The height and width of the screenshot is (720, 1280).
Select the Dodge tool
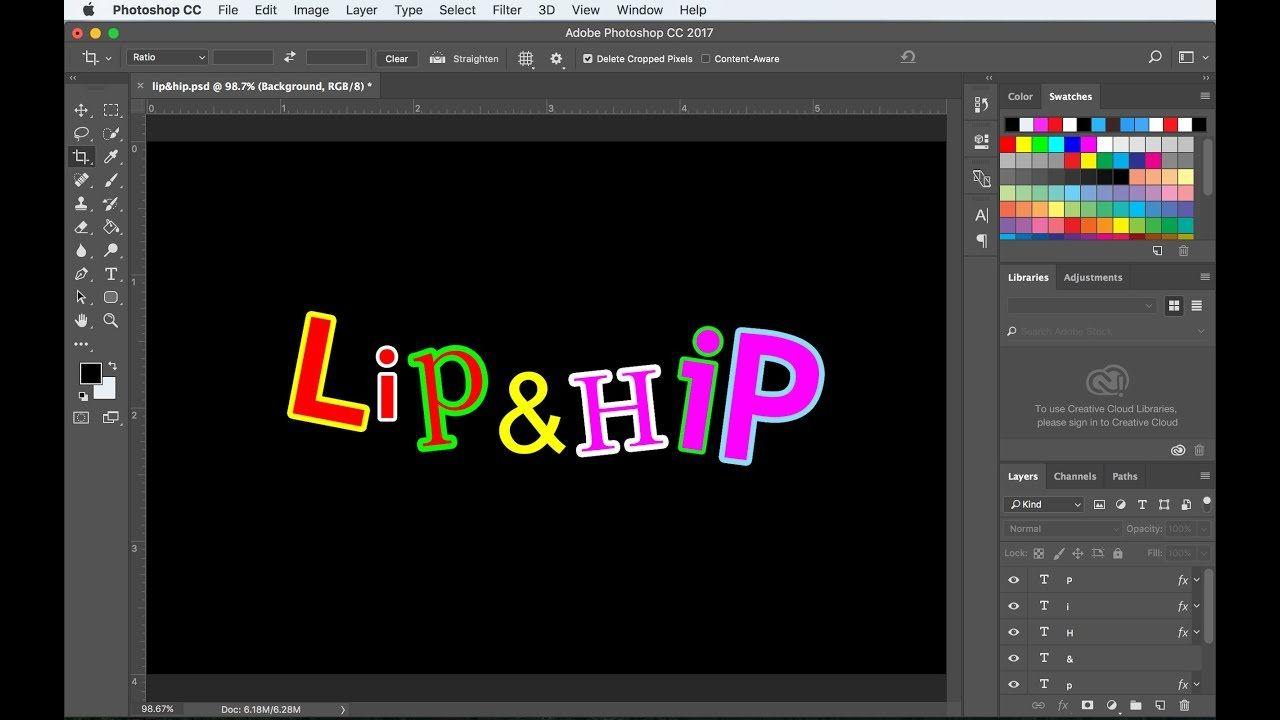pos(111,251)
